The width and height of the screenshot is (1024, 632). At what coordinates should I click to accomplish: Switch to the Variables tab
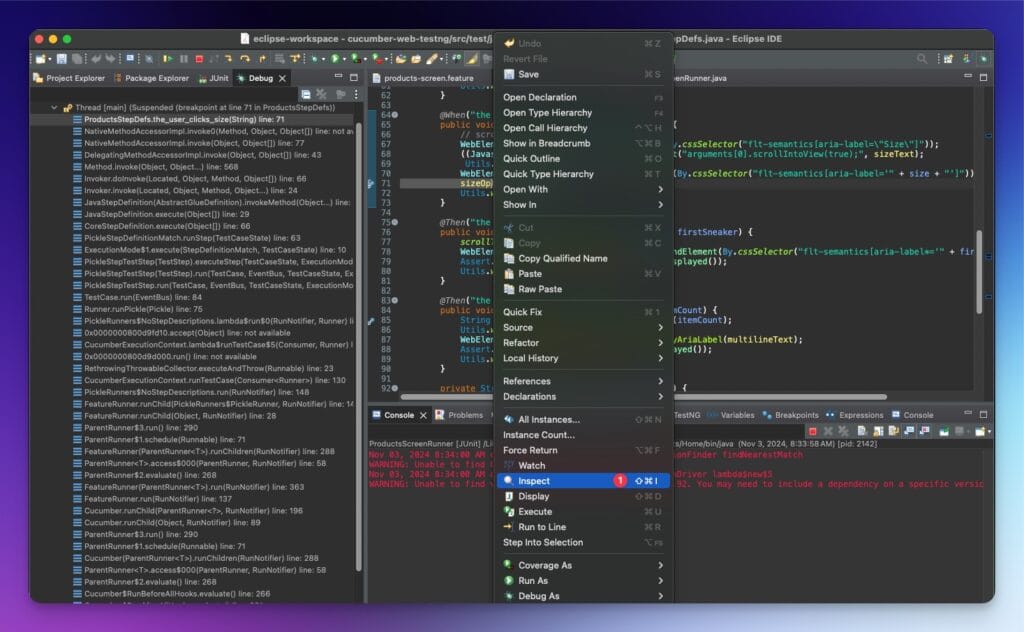[731, 415]
